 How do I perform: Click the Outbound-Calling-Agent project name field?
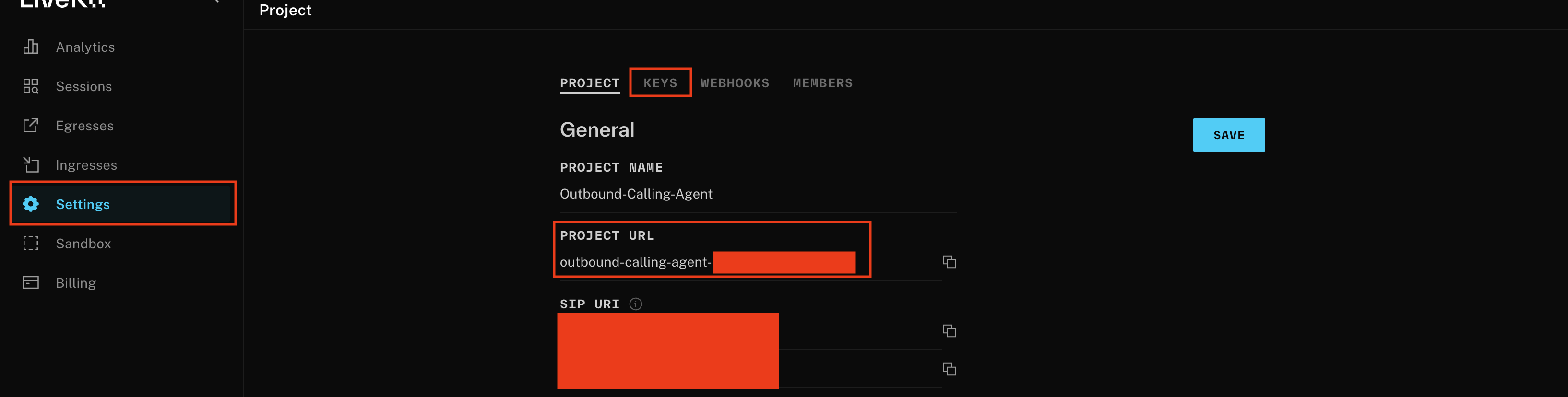(636, 193)
